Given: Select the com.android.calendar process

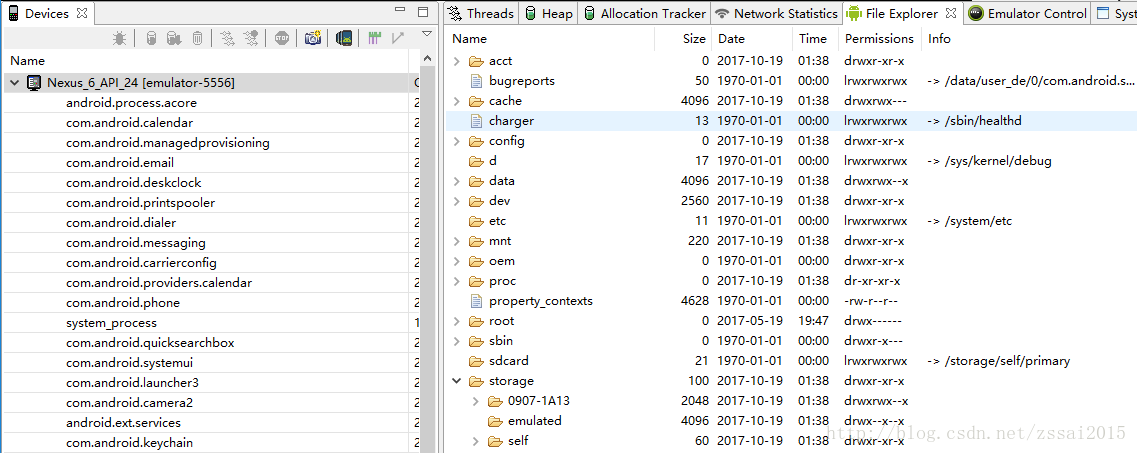Looking at the screenshot, I should click(129, 122).
